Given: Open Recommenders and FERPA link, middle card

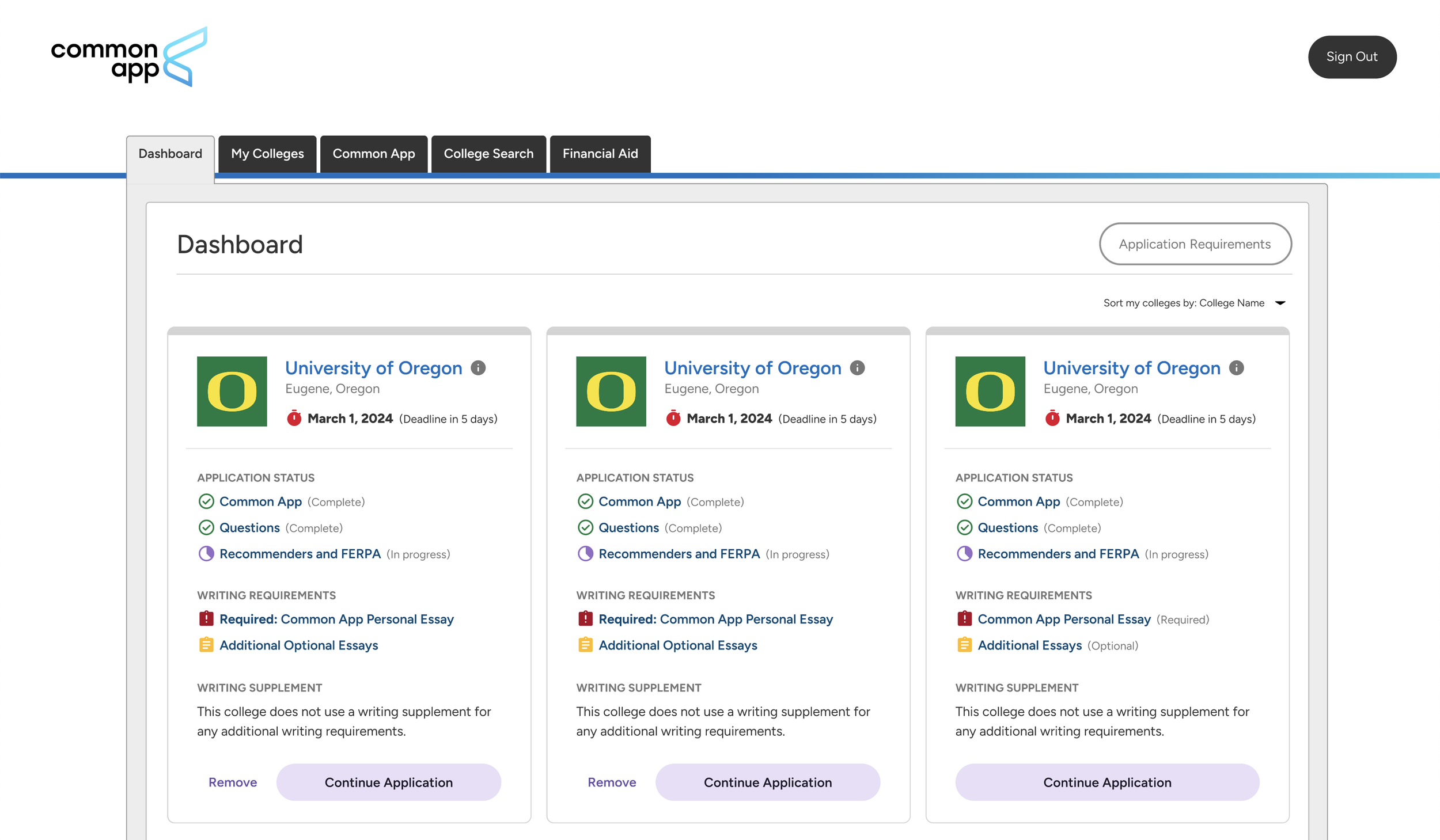Looking at the screenshot, I should pyautogui.click(x=679, y=554).
